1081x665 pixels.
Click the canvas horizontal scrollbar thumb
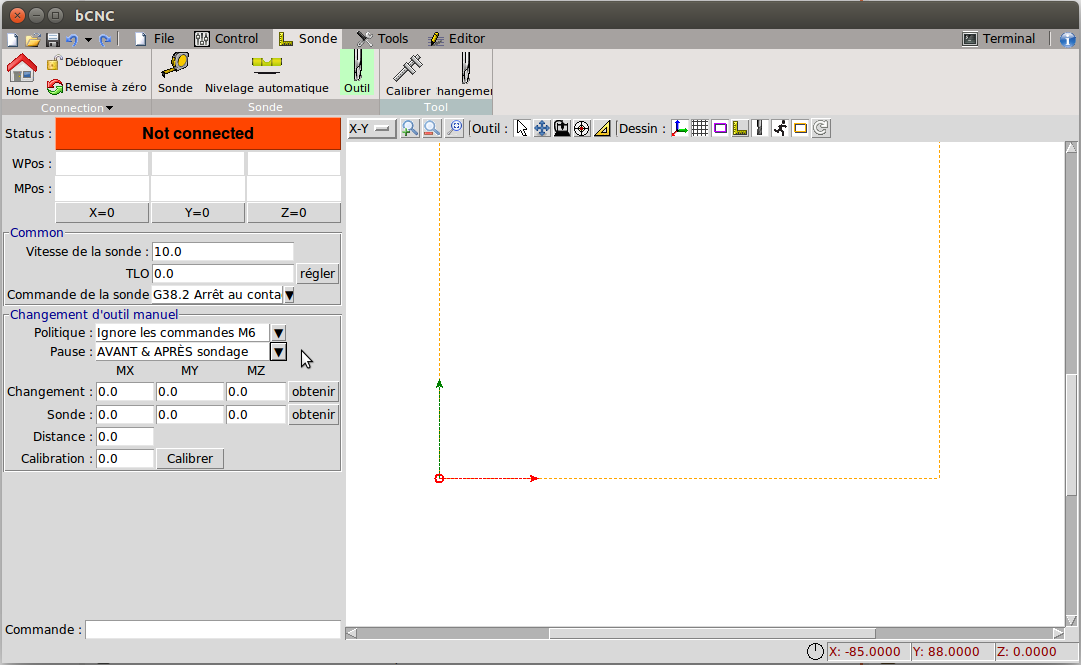[x=712, y=633]
